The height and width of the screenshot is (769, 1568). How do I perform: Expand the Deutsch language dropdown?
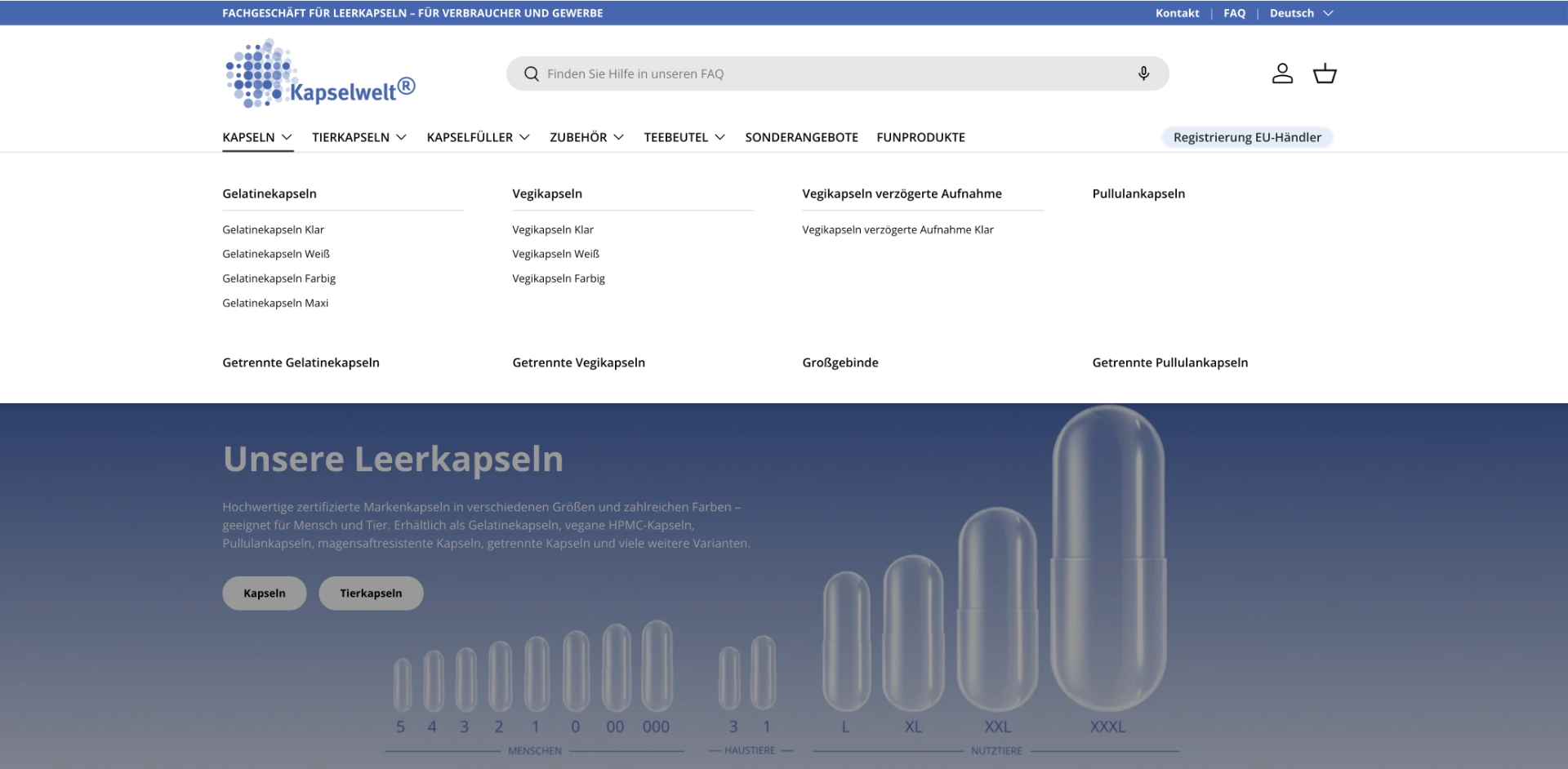(1300, 13)
